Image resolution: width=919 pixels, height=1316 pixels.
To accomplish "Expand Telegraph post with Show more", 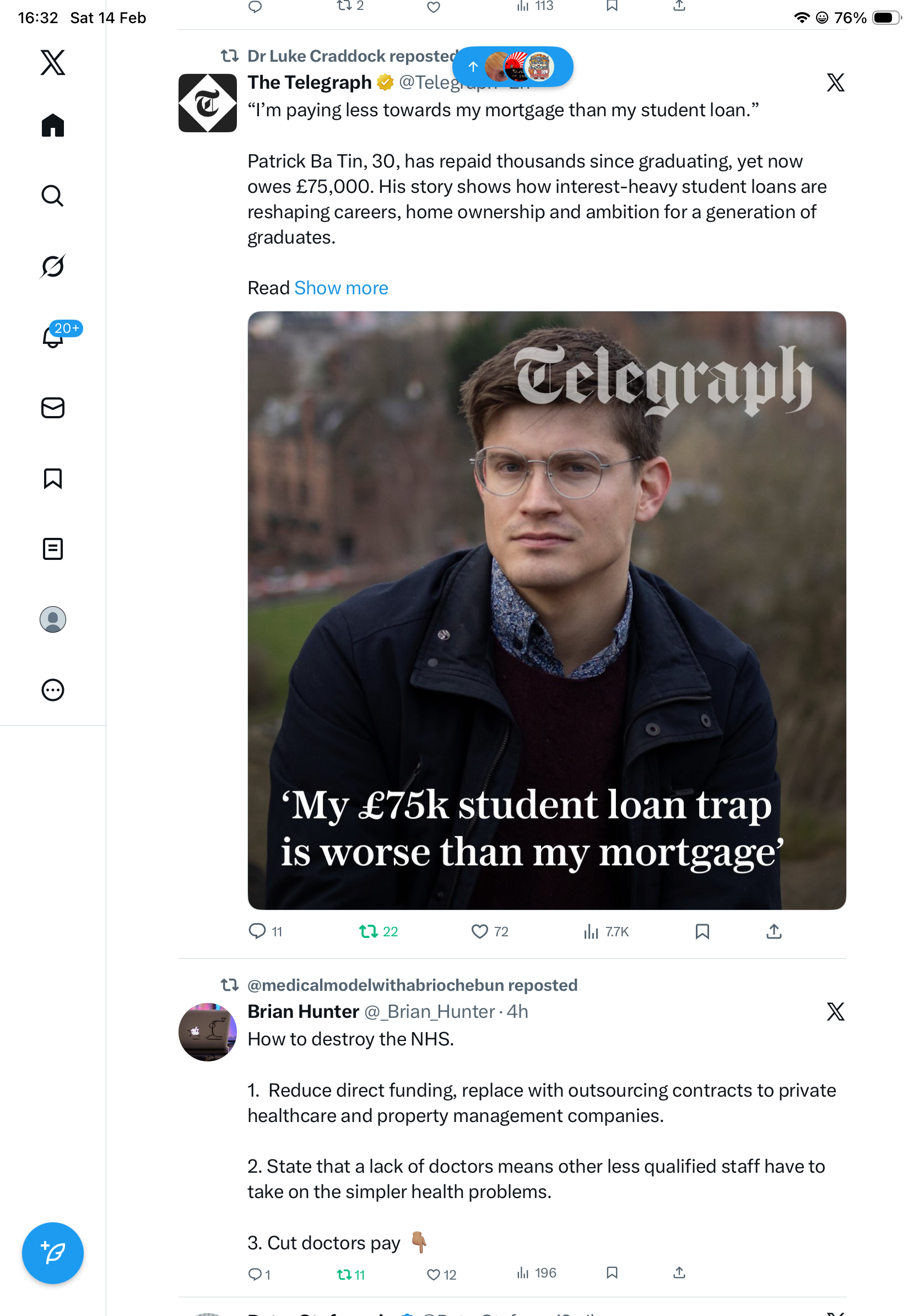I will tap(341, 288).
